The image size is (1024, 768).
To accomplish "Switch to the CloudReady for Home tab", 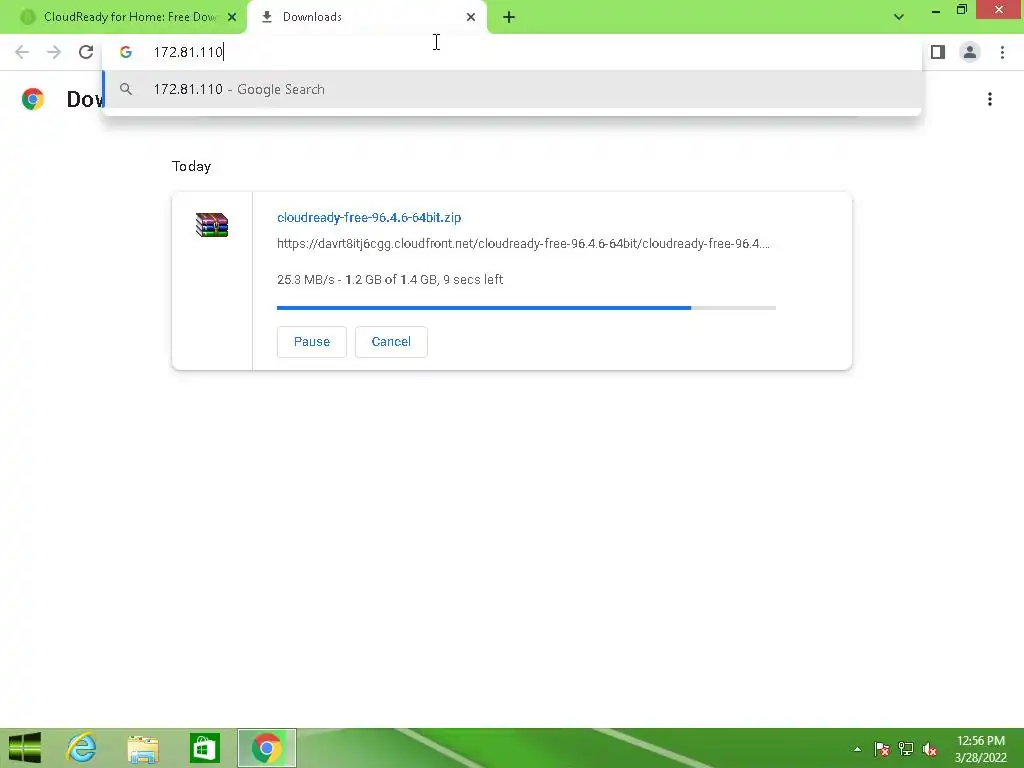I will click(129, 17).
